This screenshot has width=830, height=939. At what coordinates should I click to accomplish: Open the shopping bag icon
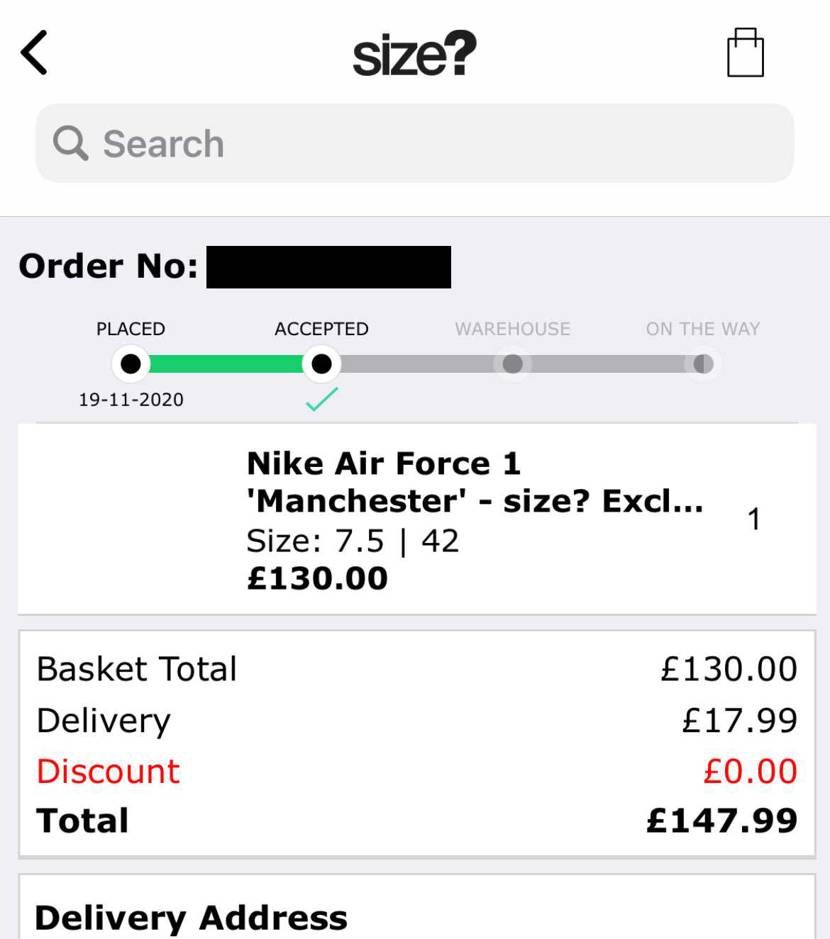coord(745,53)
